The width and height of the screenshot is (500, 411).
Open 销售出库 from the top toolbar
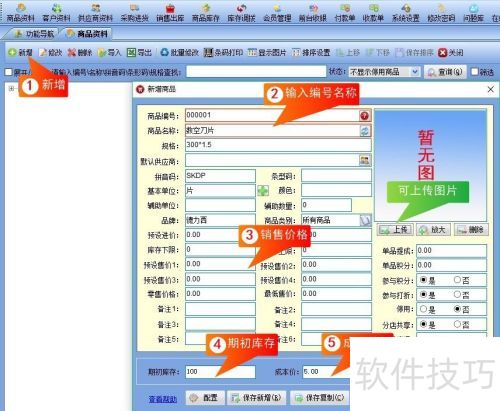[170, 12]
